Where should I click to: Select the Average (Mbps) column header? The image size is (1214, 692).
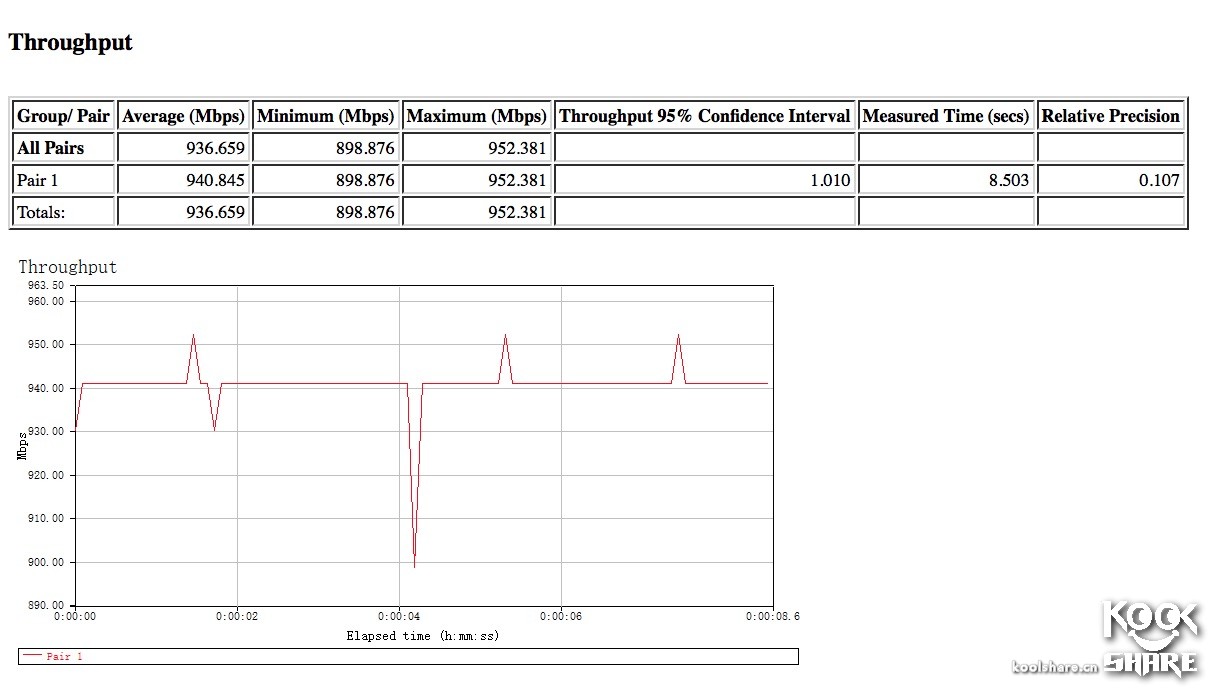pos(183,116)
